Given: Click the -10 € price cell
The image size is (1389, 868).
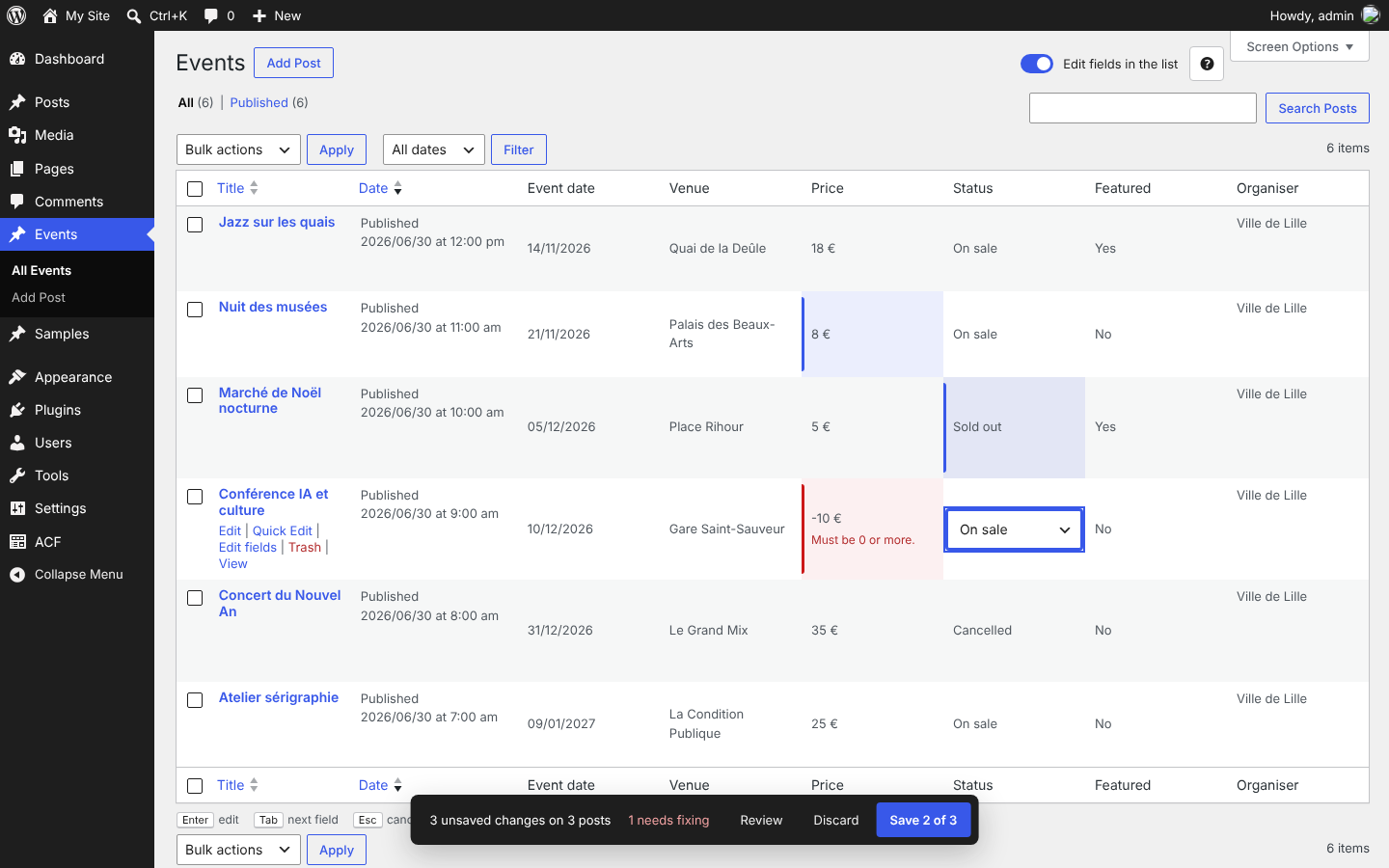Looking at the screenshot, I should (872, 529).
